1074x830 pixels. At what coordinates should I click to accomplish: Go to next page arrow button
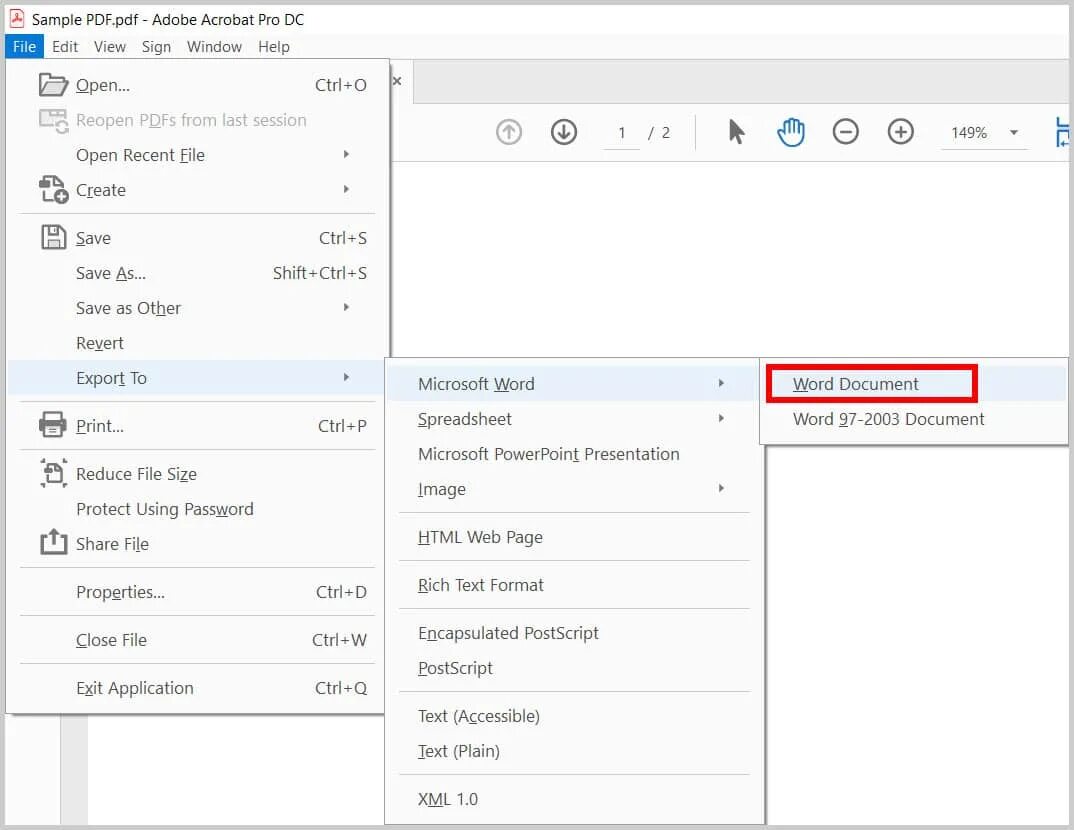(x=564, y=132)
